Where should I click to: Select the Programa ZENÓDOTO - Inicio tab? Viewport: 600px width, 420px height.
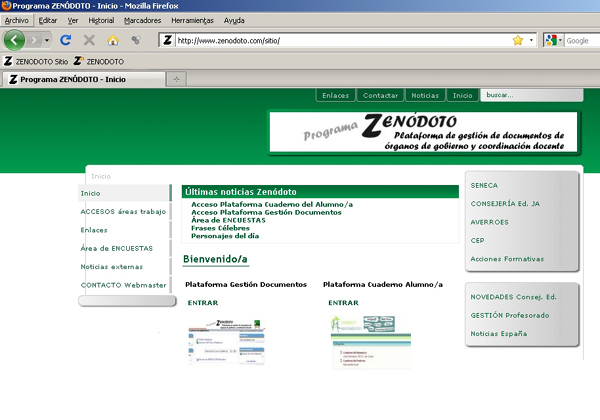(84, 79)
